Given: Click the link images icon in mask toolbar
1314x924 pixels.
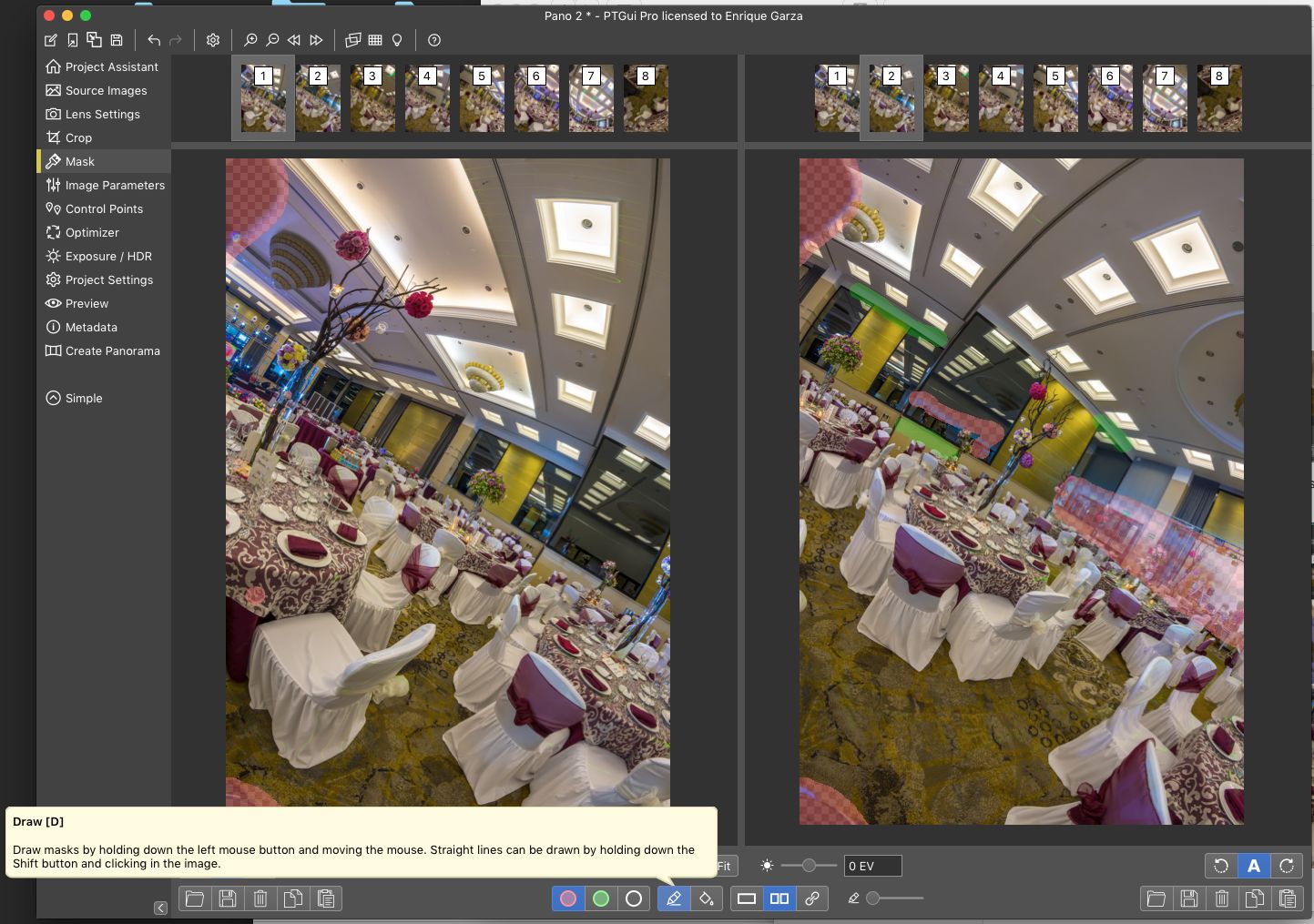Looking at the screenshot, I should pyautogui.click(x=811, y=899).
